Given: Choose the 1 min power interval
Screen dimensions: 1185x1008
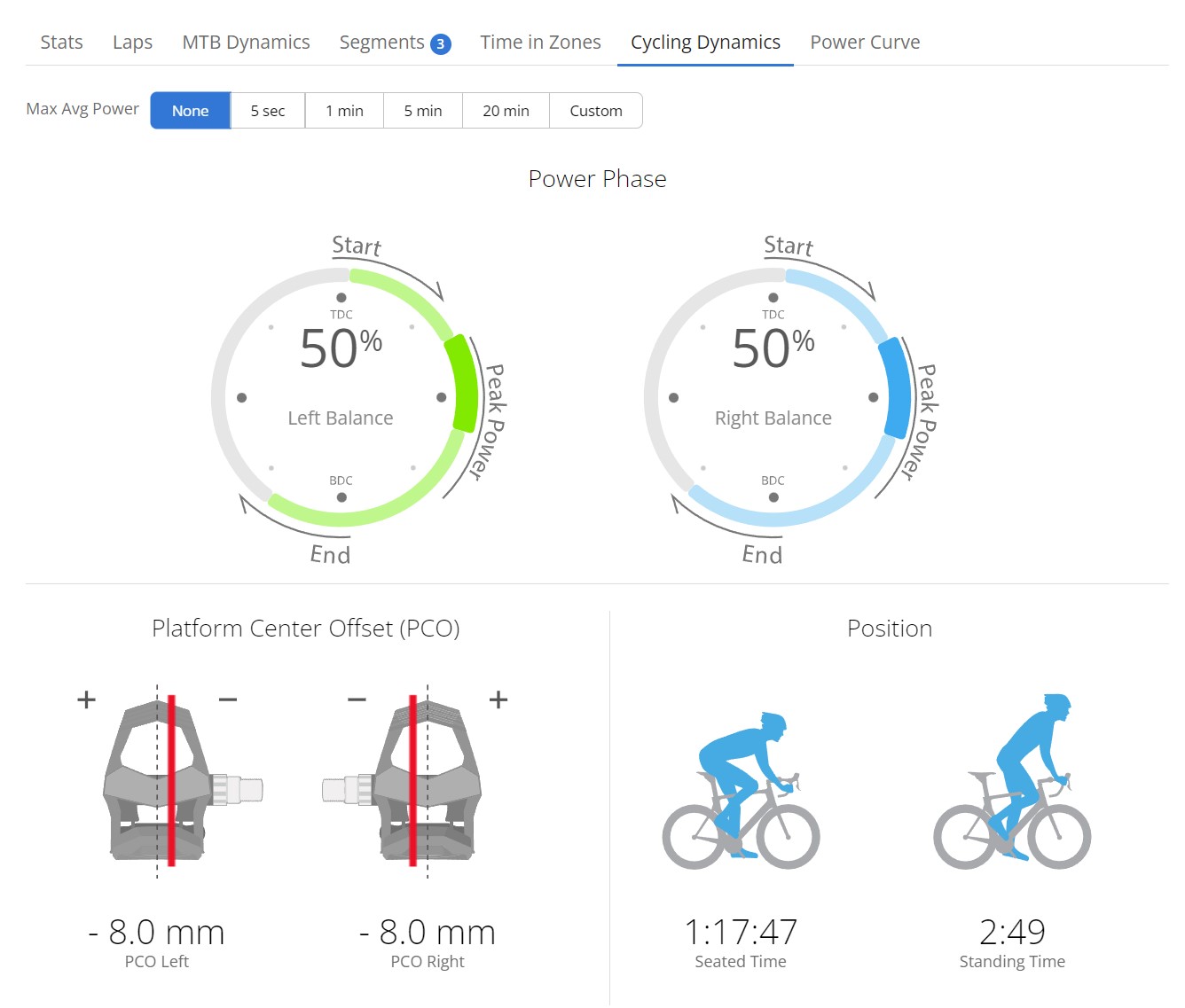Looking at the screenshot, I should coord(344,111).
